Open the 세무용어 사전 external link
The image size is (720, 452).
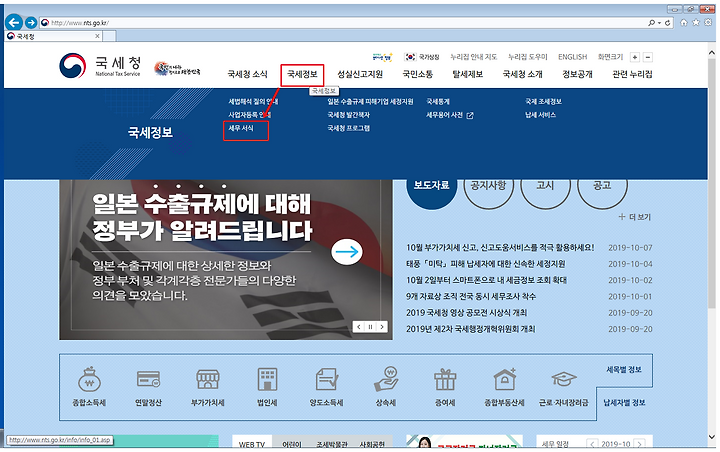click(x=450, y=115)
